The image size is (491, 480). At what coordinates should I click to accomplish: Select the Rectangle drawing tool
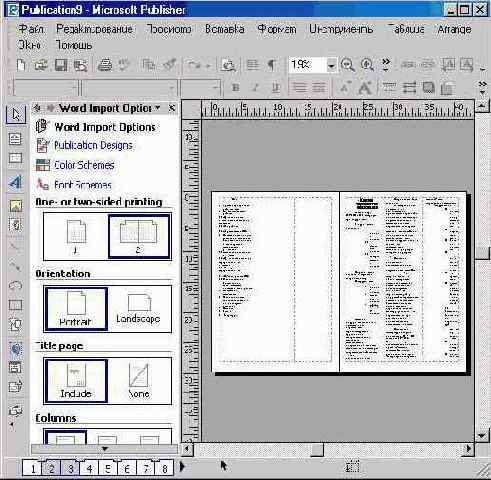15,304
